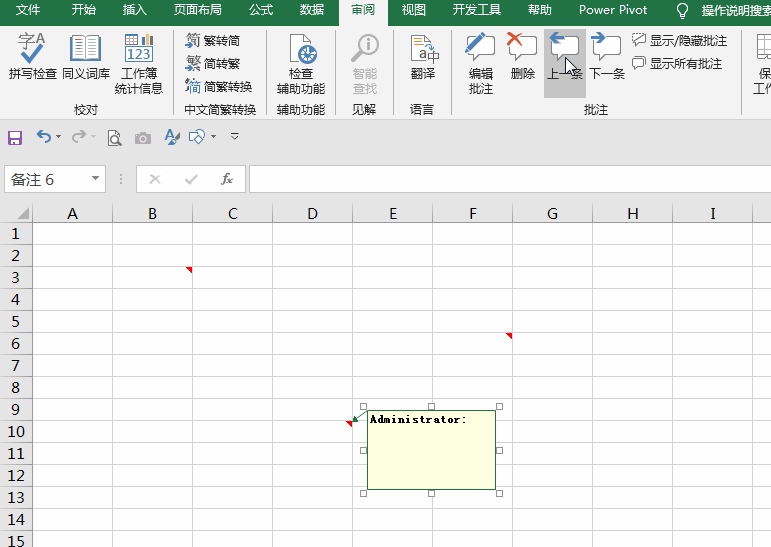Open the 翻译 translate tool

pyautogui.click(x=423, y=57)
